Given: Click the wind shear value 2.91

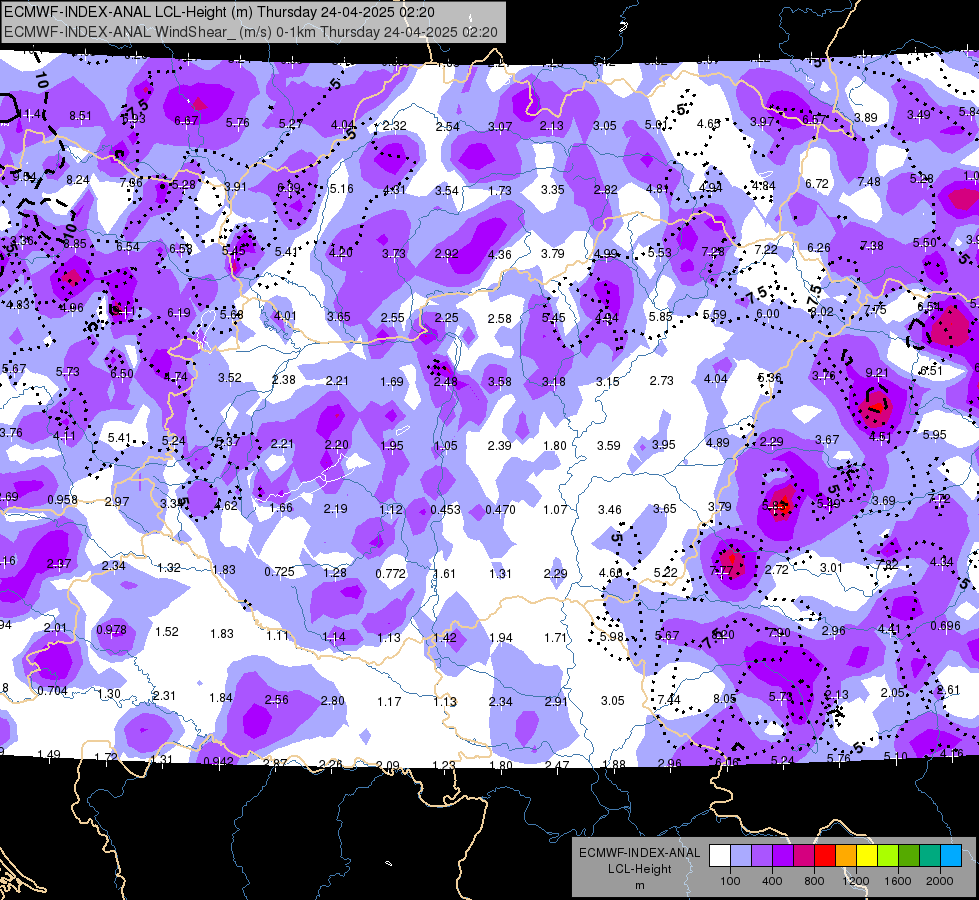Looking at the screenshot, I should click(556, 701).
